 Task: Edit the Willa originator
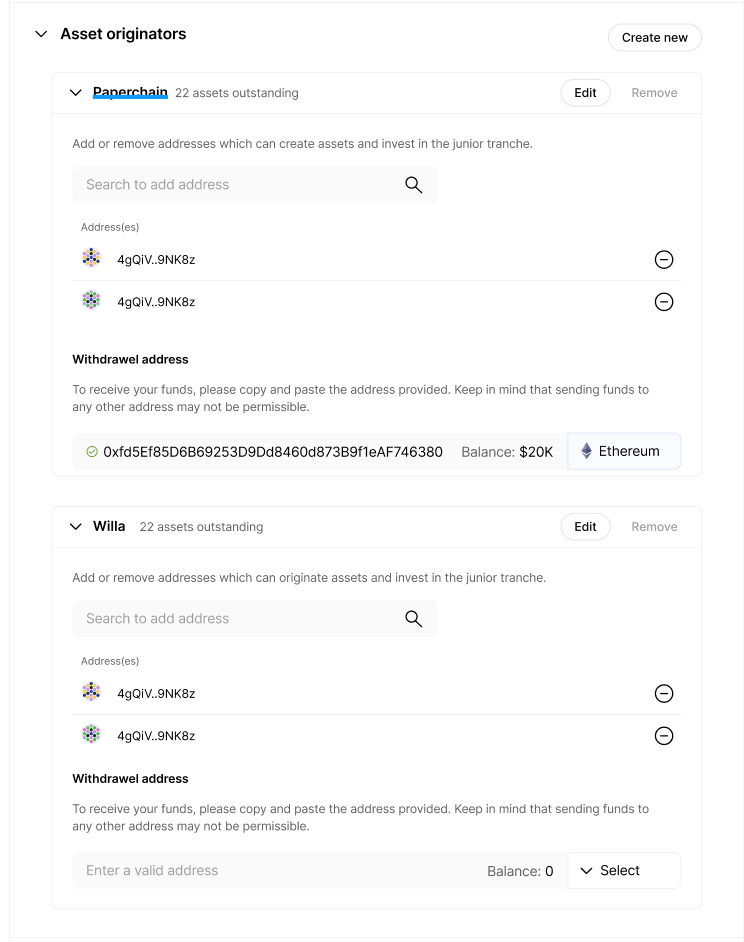tap(585, 526)
